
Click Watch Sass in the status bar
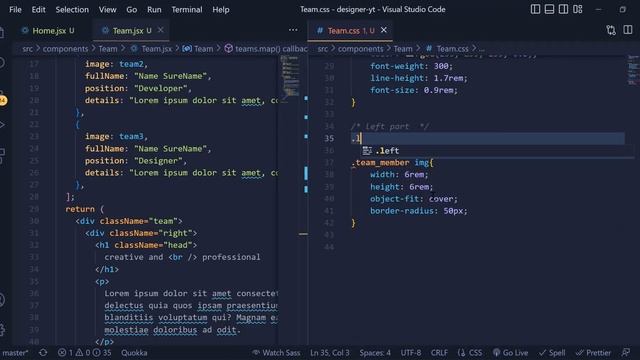click(x=276, y=353)
